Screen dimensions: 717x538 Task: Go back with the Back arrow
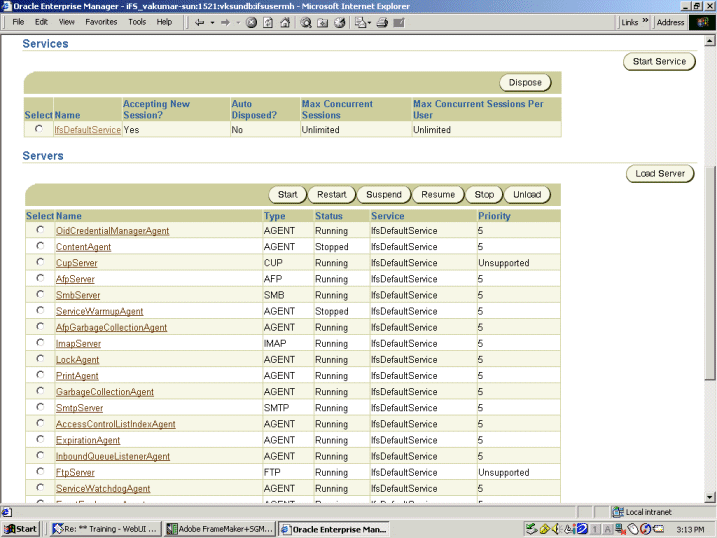point(200,22)
